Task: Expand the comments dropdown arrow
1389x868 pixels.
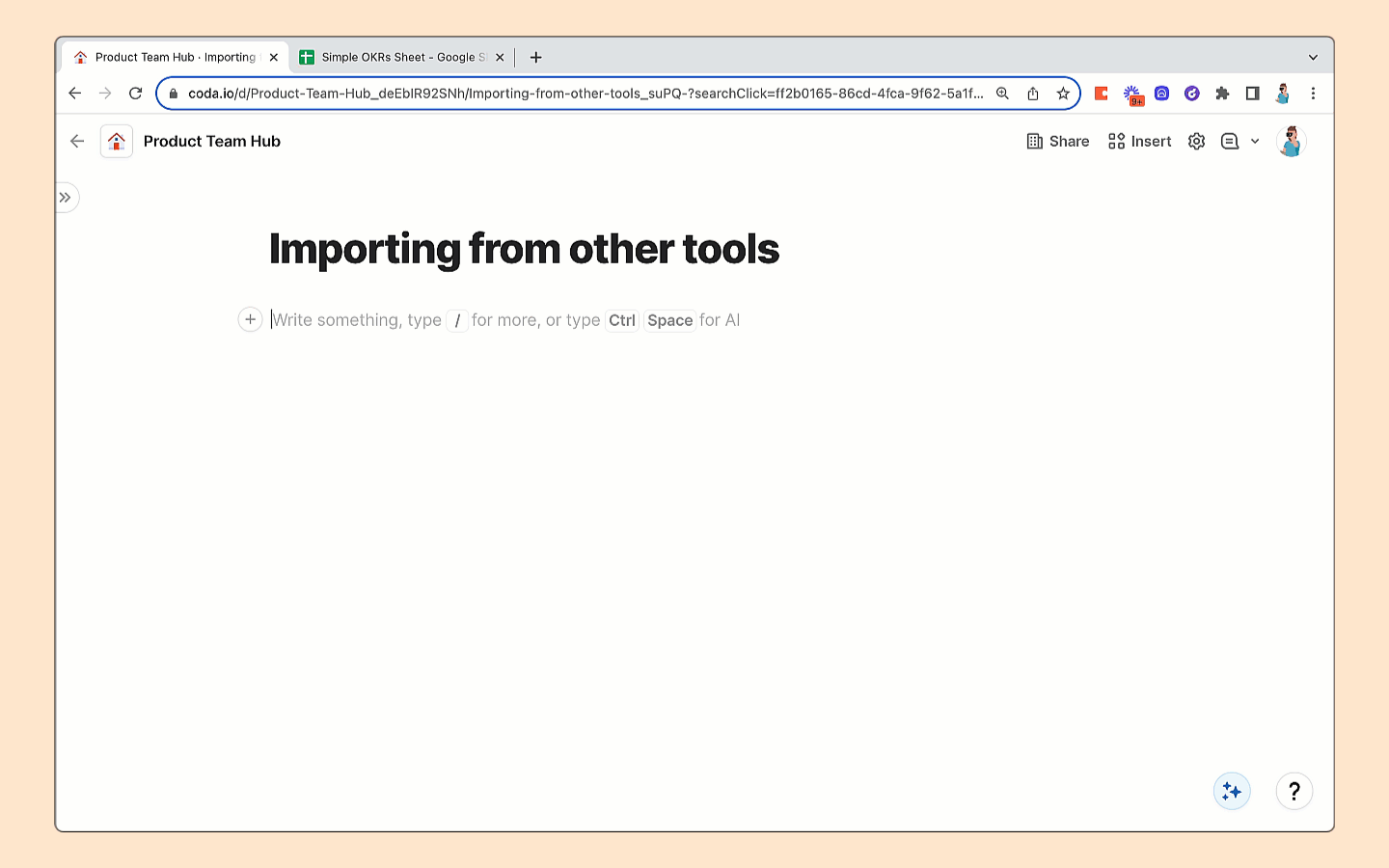Action: coord(1255,142)
